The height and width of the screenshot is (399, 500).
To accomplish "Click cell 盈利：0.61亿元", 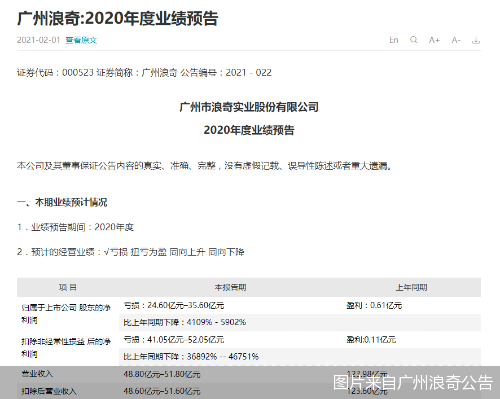I will [374, 305].
